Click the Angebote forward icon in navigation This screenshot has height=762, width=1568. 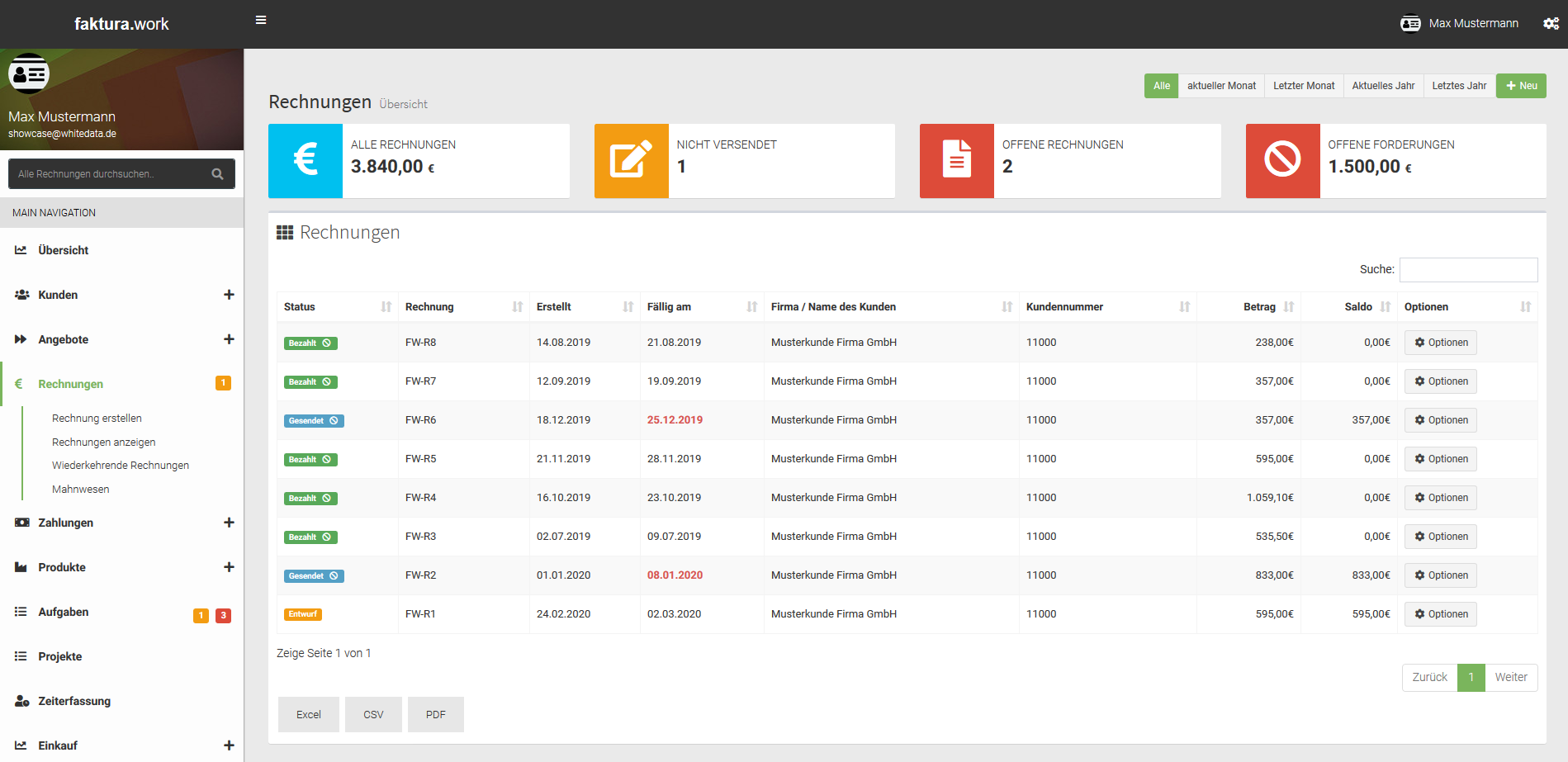point(21,339)
